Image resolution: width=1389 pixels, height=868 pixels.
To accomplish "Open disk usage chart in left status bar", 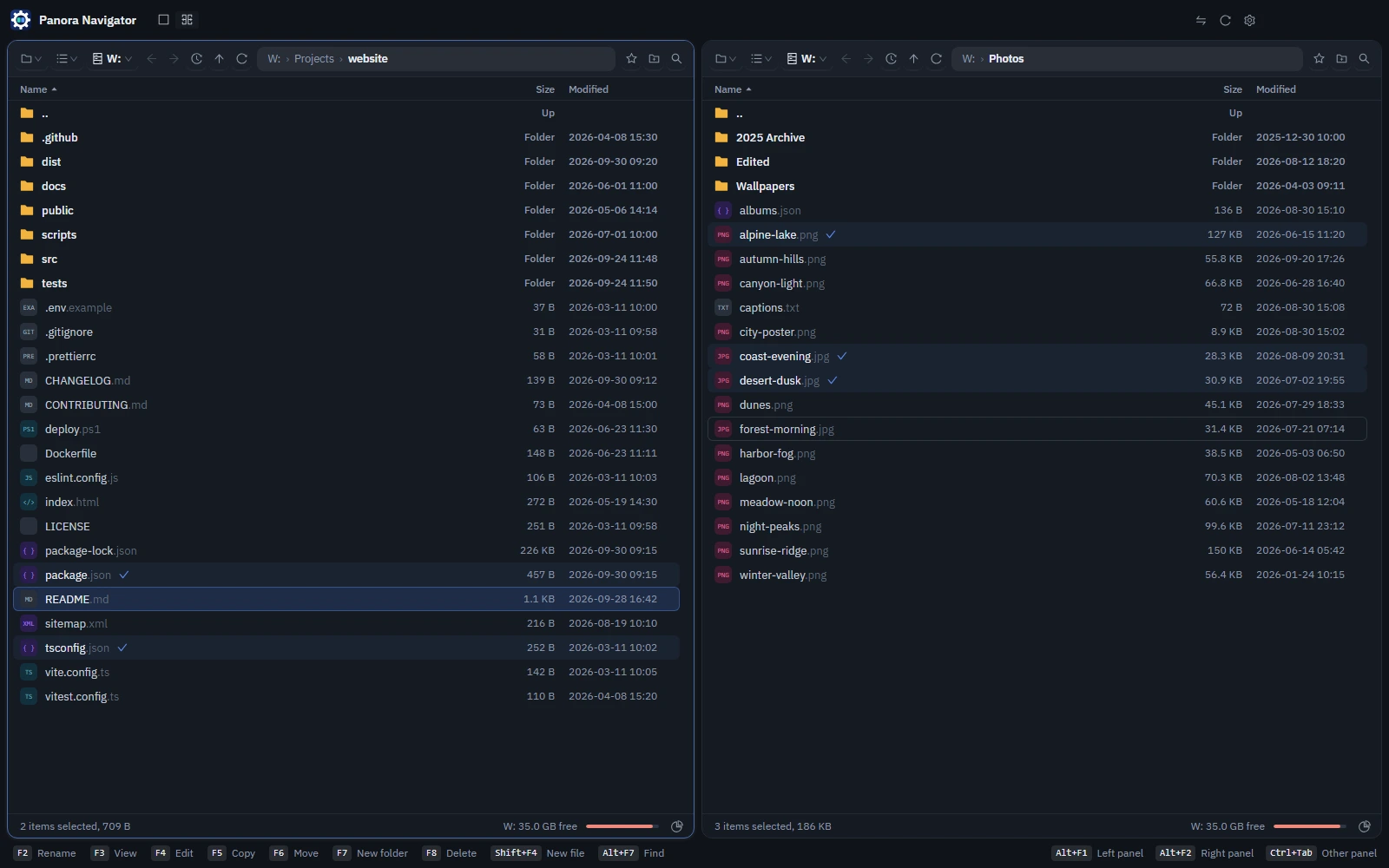I will pyautogui.click(x=677, y=826).
